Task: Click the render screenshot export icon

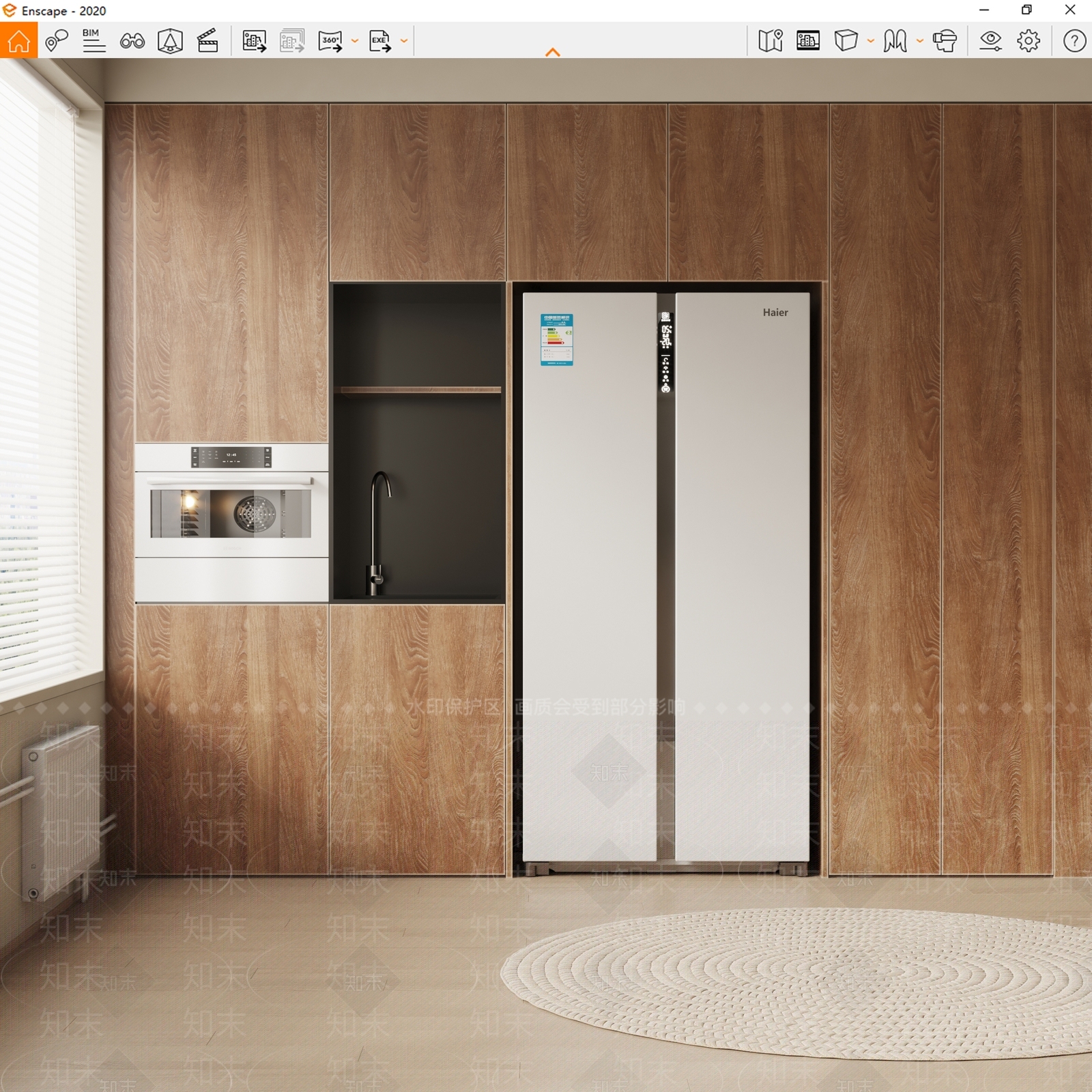Action: click(254, 41)
